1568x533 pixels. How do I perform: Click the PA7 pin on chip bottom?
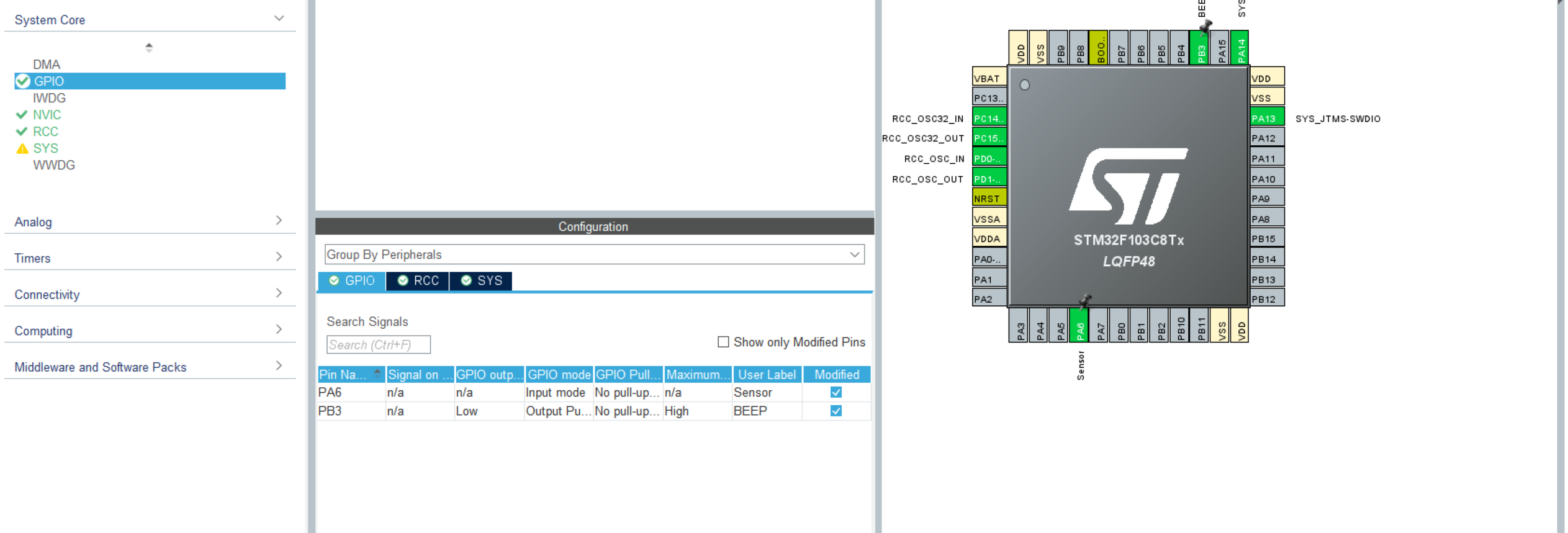1100,325
